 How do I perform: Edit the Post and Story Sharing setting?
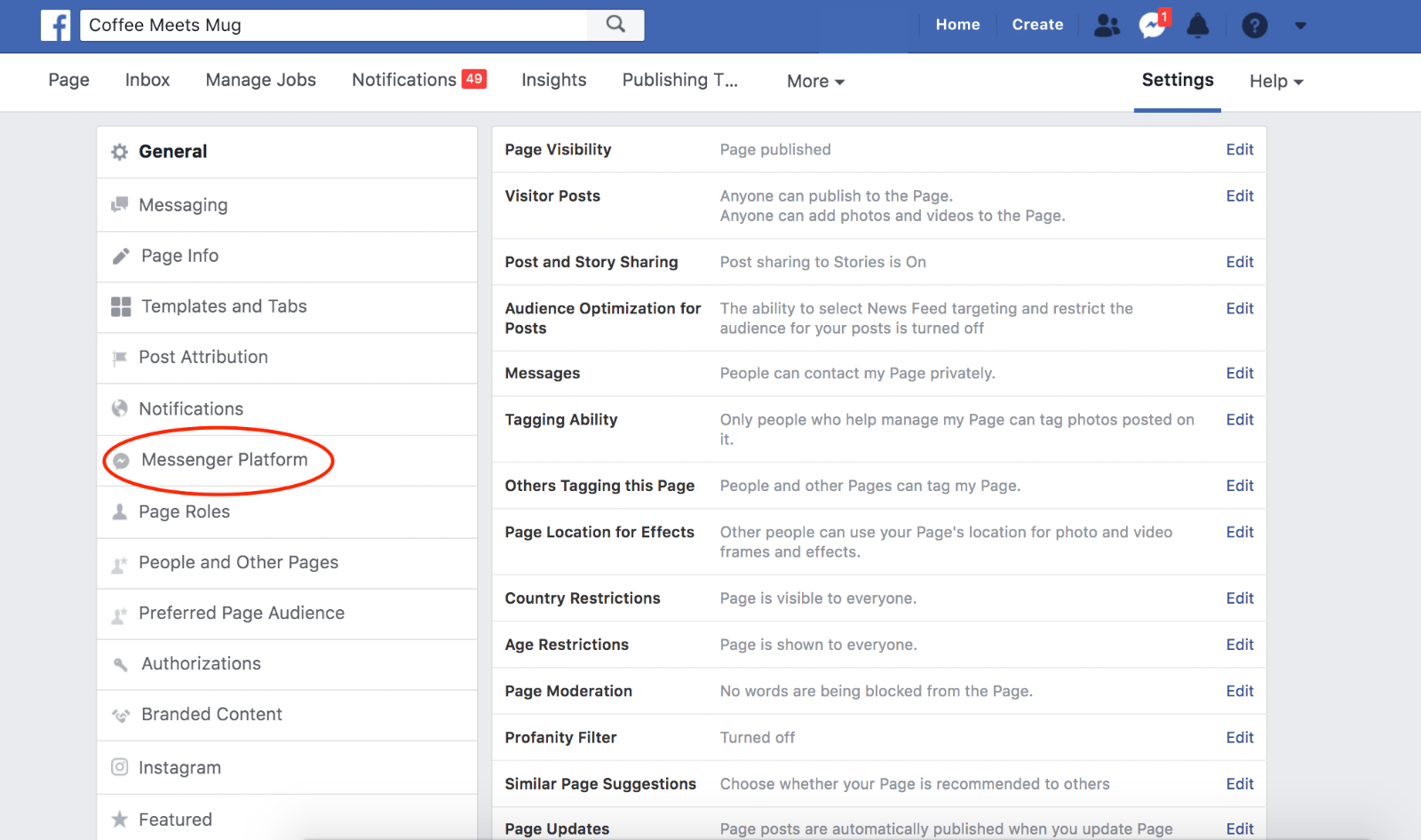pyautogui.click(x=1240, y=262)
